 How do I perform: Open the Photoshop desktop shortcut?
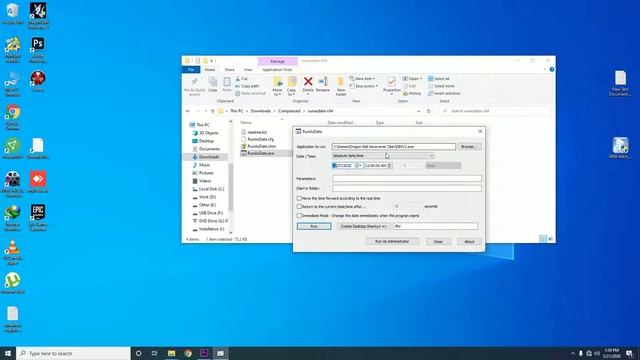(38, 50)
